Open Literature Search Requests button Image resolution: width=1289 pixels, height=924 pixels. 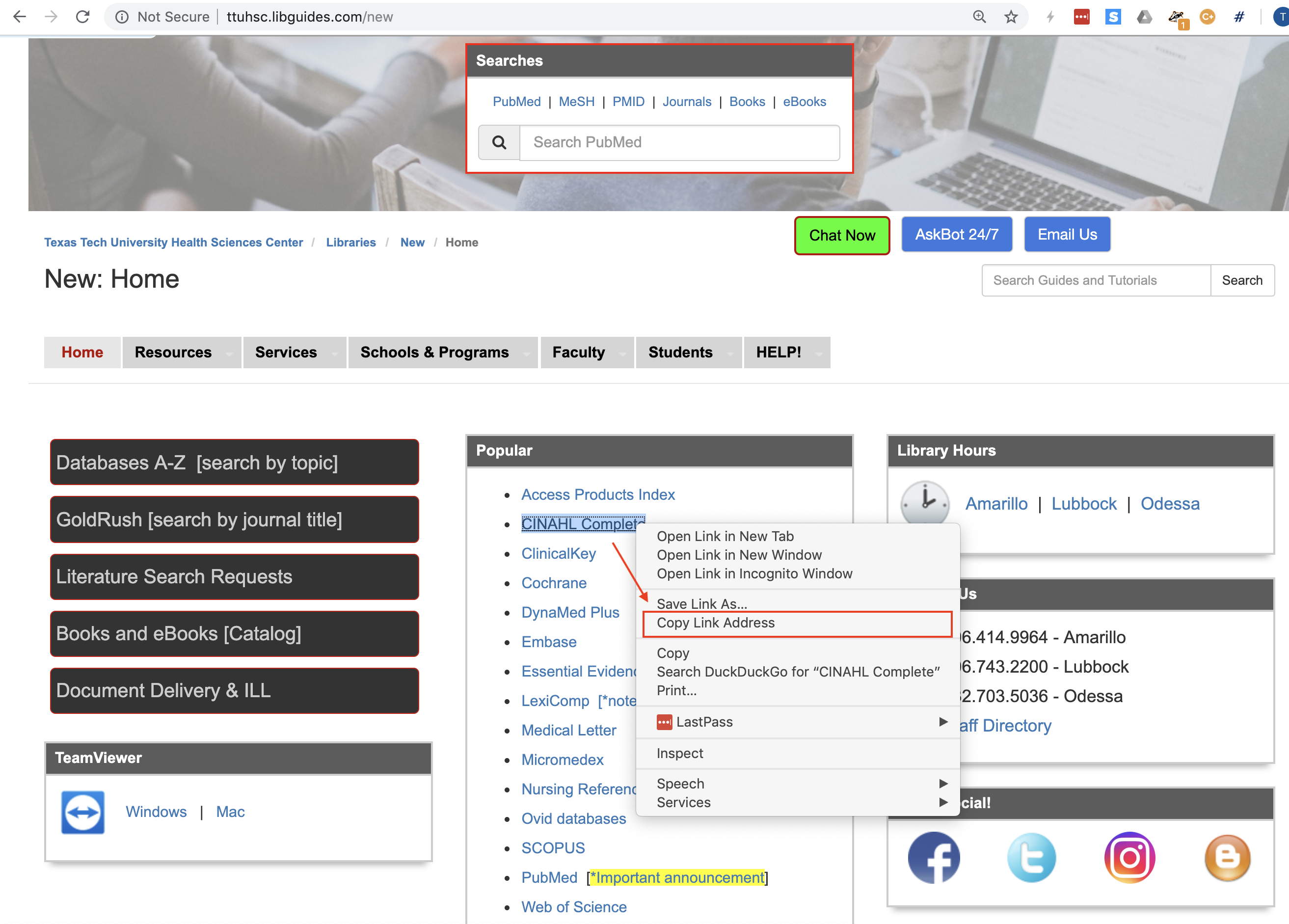coord(234,576)
